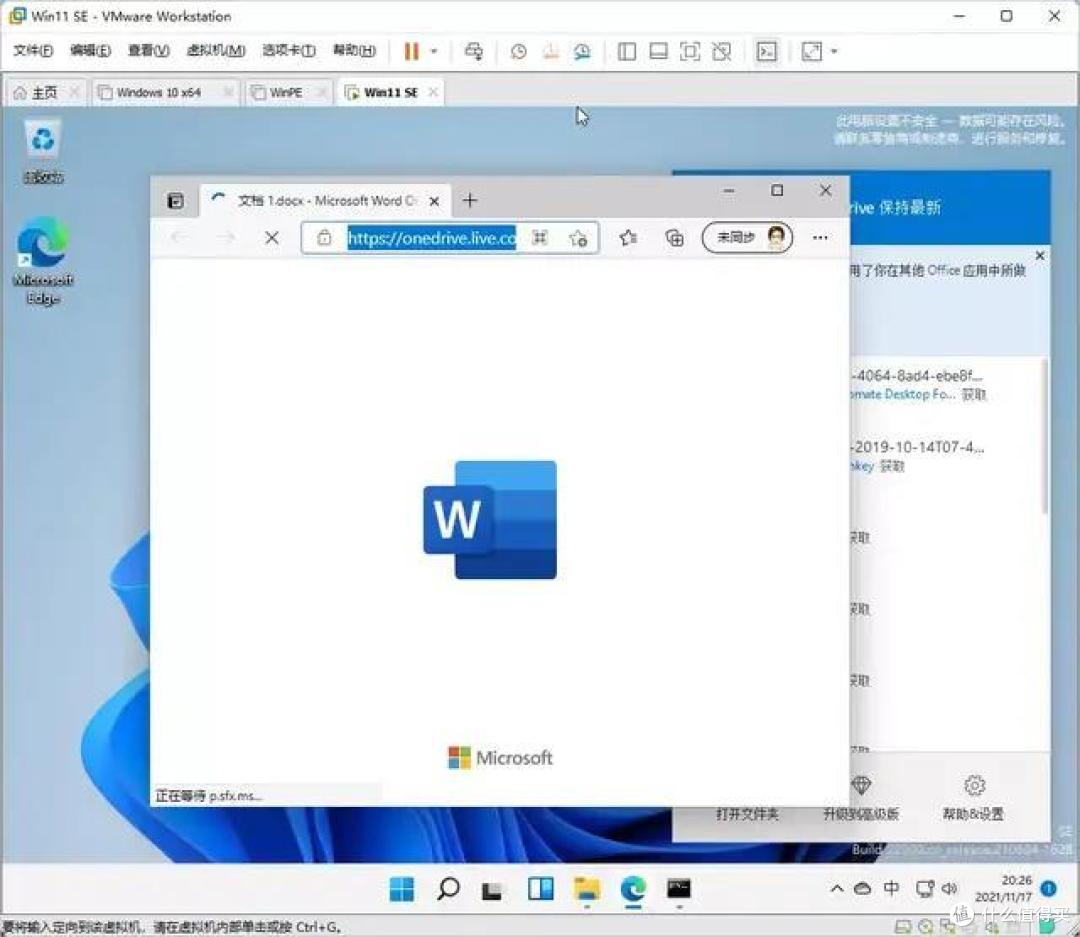Close the Win11 SE VM tab

click(x=433, y=92)
